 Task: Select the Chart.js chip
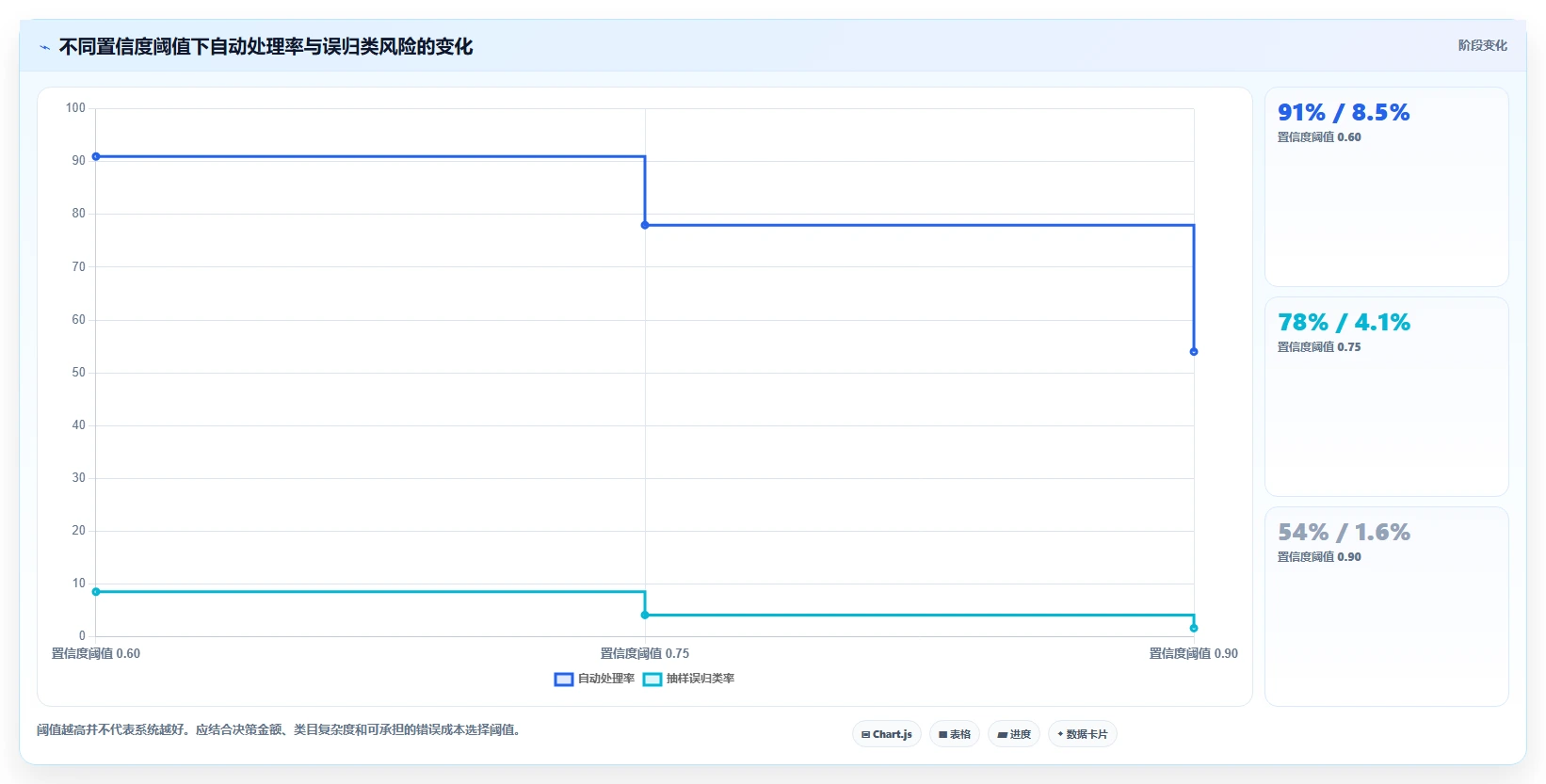(x=886, y=734)
